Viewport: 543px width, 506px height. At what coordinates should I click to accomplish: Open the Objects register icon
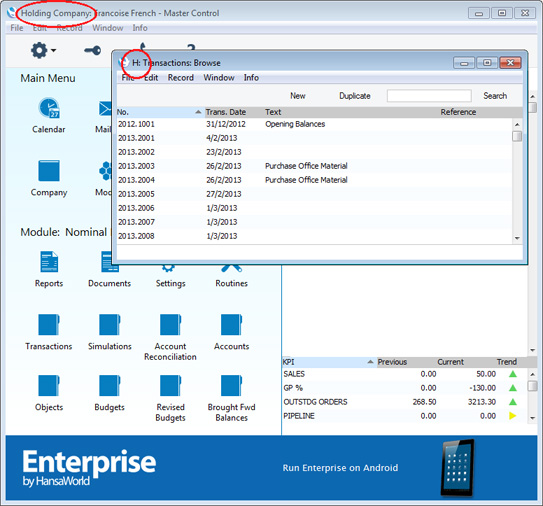[49, 385]
